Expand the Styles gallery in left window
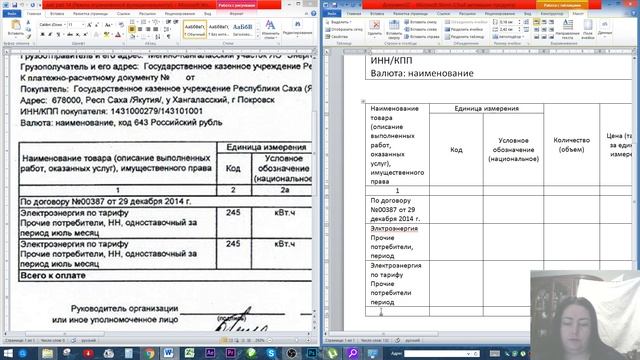 coord(258,37)
